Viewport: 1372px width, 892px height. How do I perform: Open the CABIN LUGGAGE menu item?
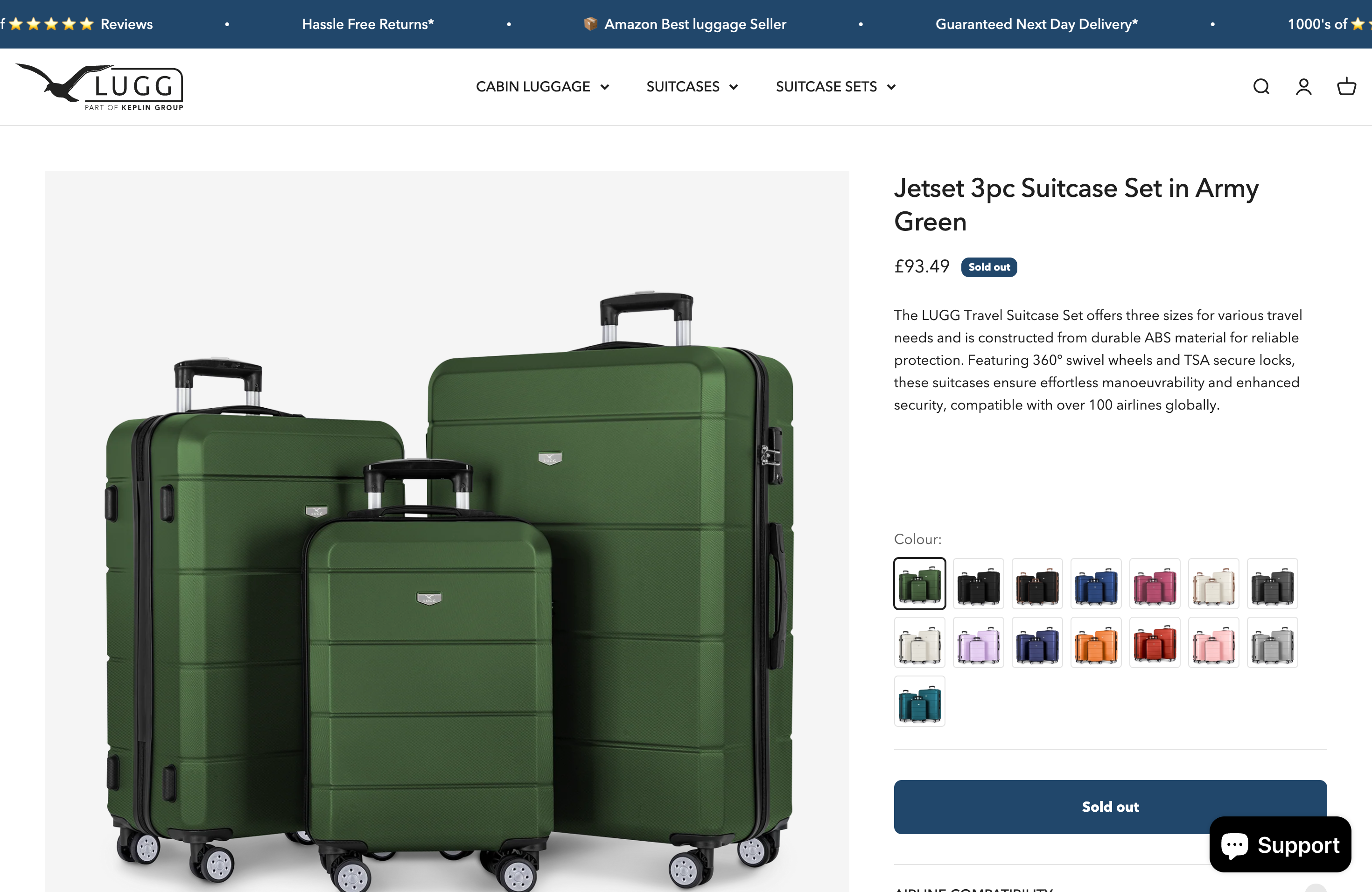point(532,86)
